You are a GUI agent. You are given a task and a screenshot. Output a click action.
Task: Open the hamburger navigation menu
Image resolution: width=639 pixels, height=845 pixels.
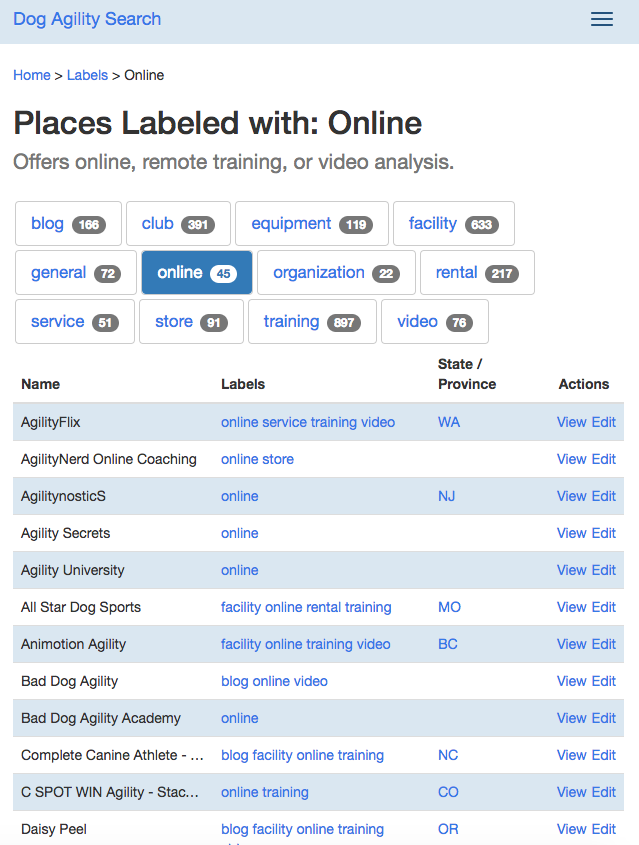point(602,19)
